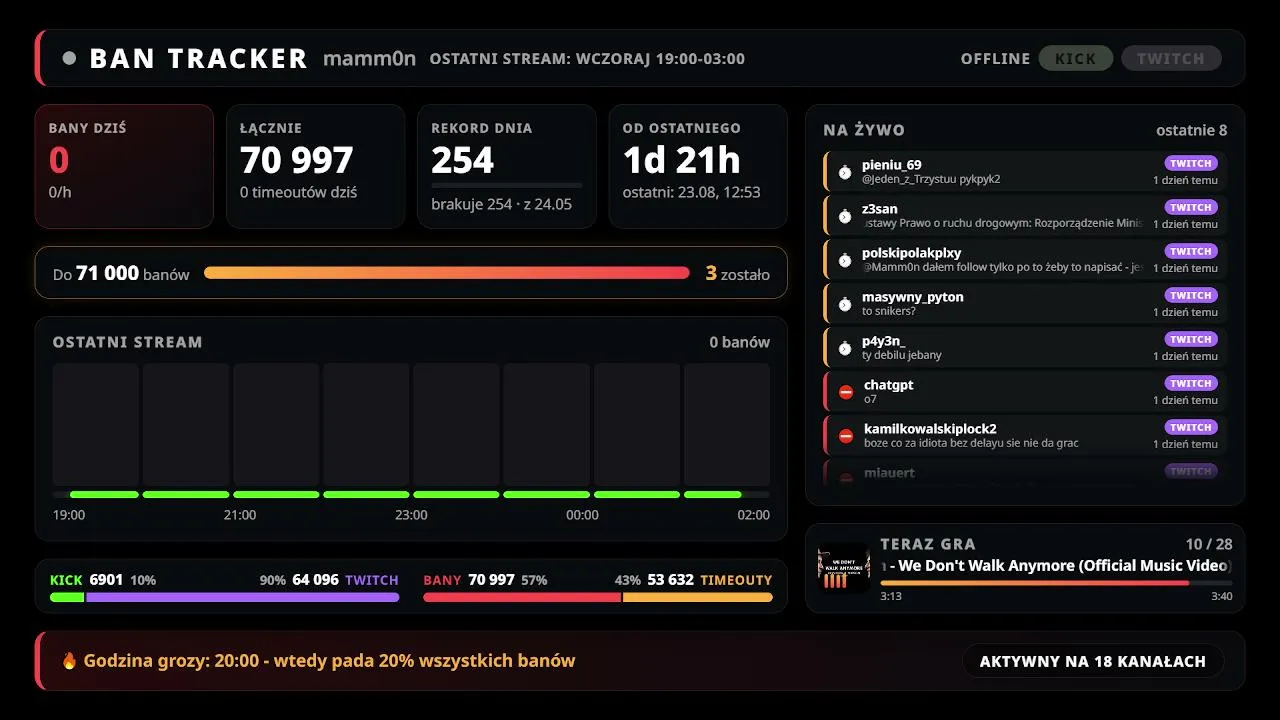Screen dimensions: 1280x720
Task: Click the stopwatch icon next to polskipolakplxy
Action: point(845,260)
